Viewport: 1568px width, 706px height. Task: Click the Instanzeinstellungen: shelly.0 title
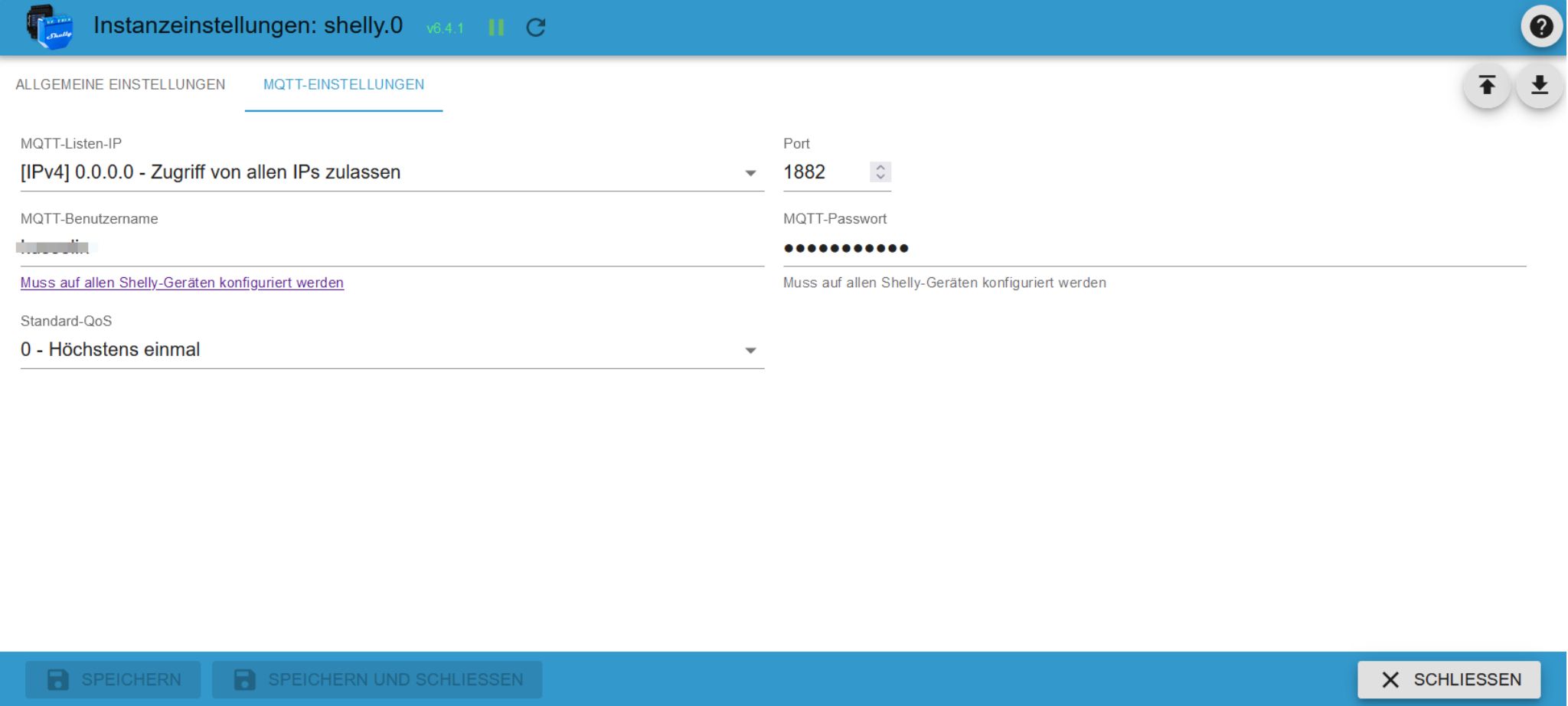click(248, 25)
